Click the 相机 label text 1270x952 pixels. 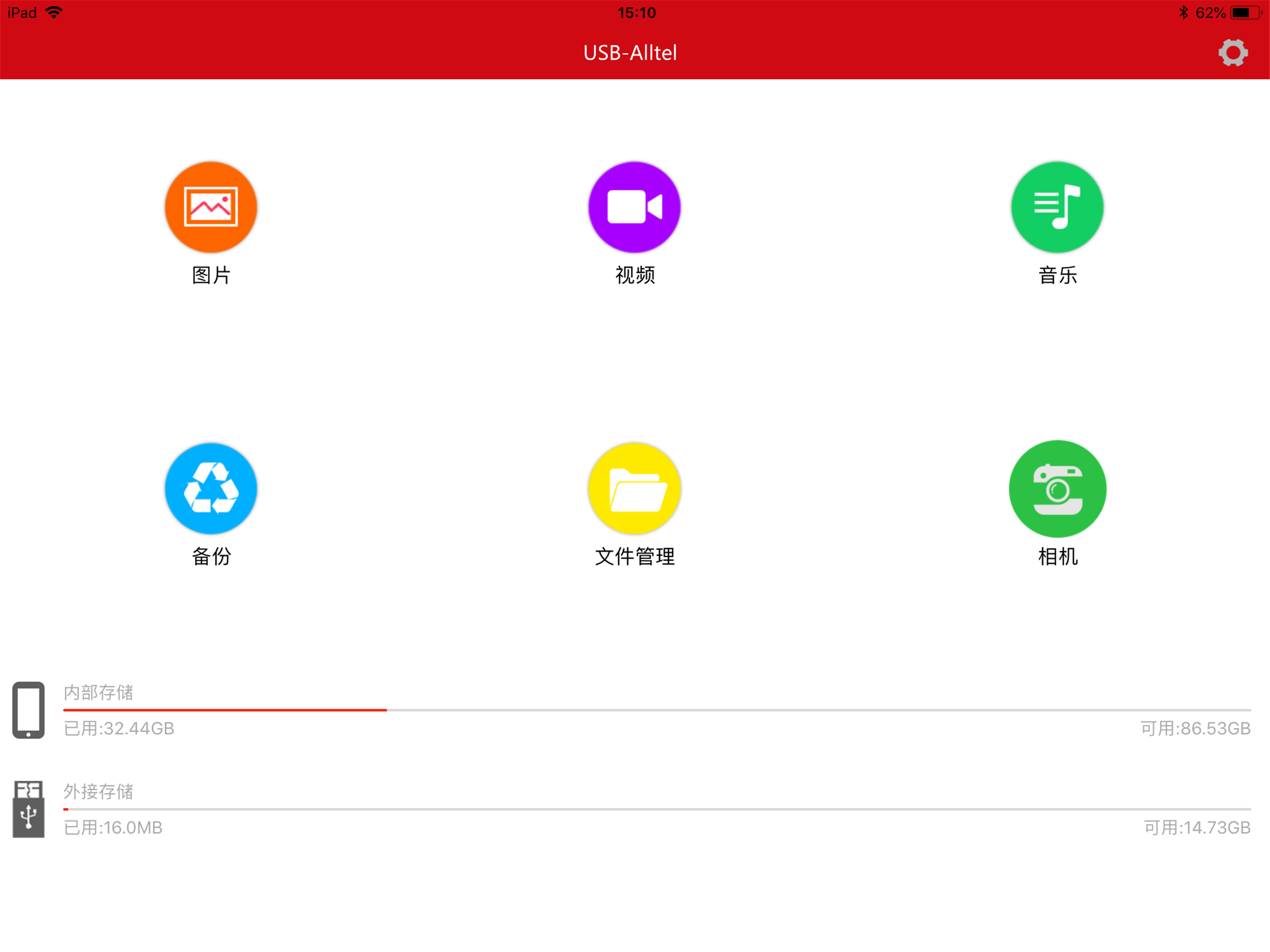[x=1058, y=556]
